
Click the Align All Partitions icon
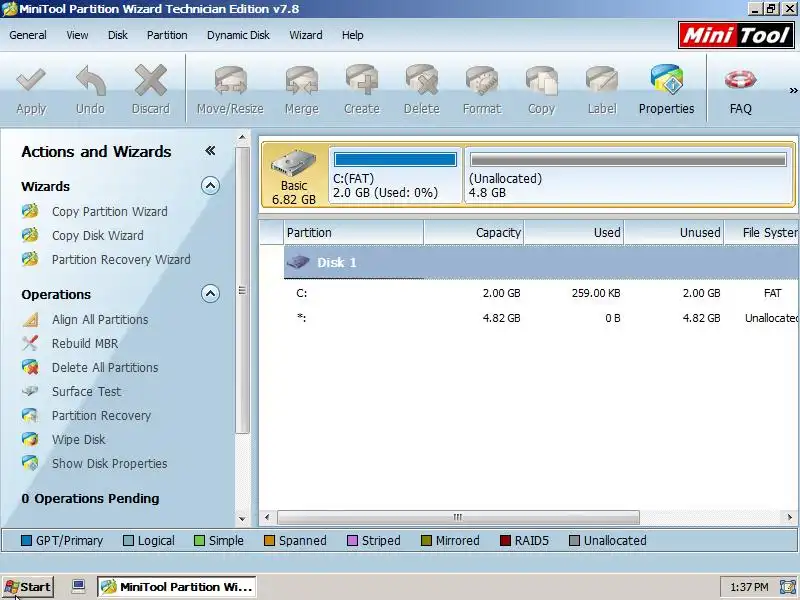click(30, 319)
